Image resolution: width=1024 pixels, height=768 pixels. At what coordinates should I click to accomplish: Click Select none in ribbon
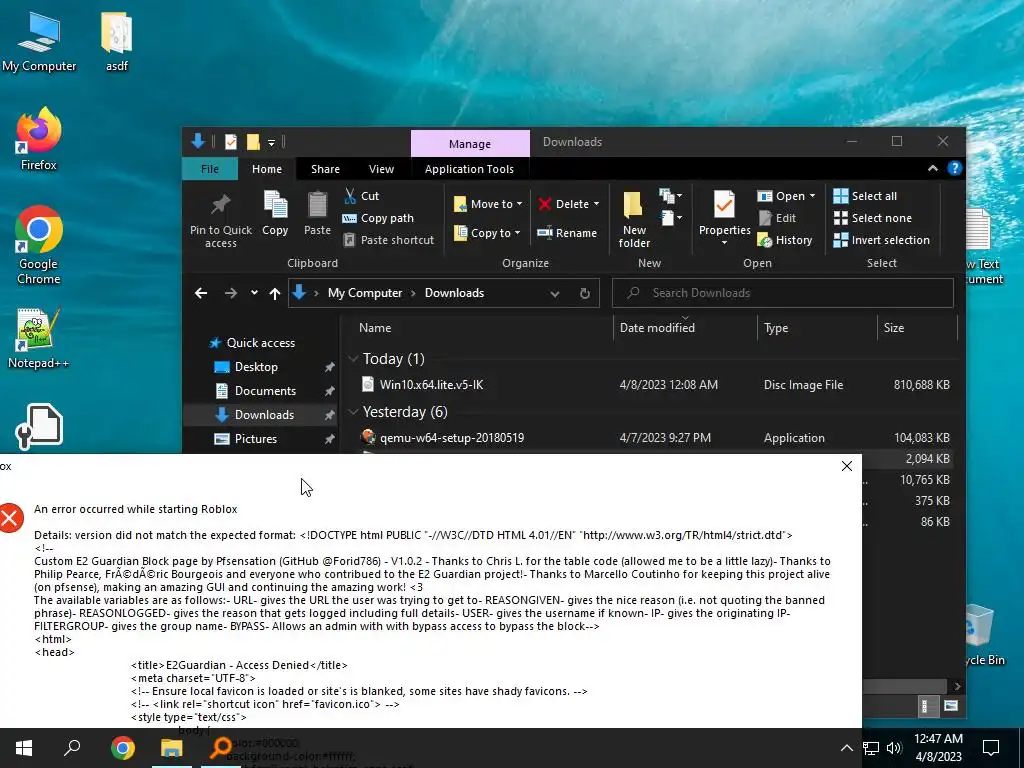[873, 218]
